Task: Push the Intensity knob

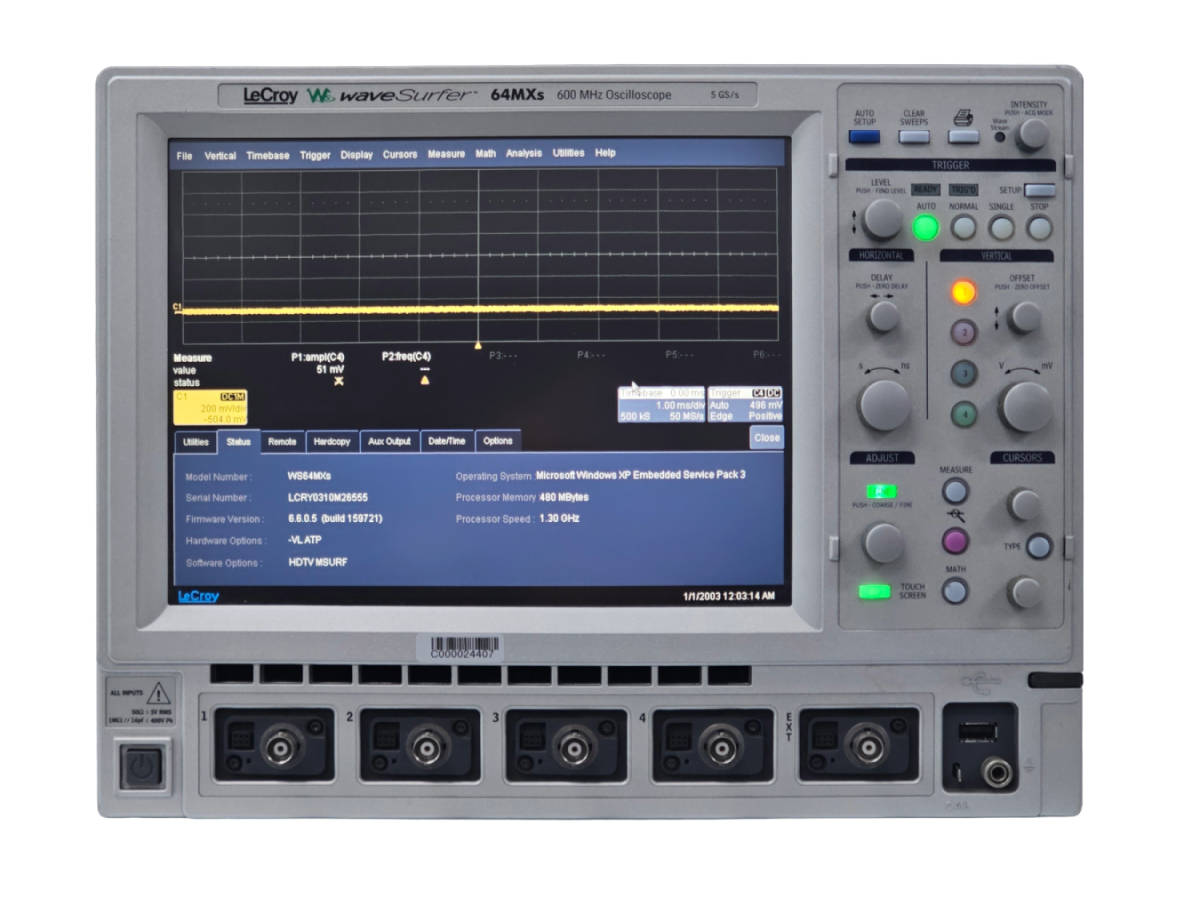Action: point(1032,134)
